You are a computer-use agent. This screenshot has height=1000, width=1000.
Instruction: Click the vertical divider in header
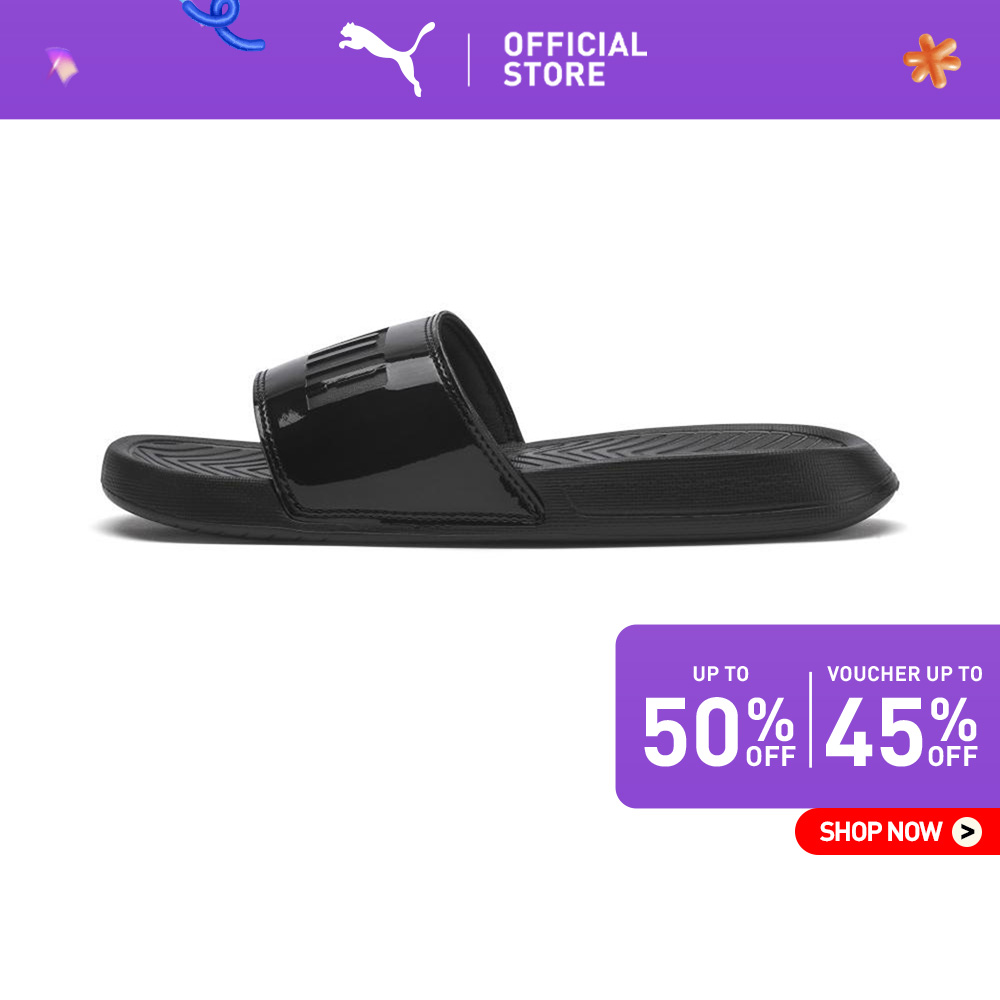[469, 60]
